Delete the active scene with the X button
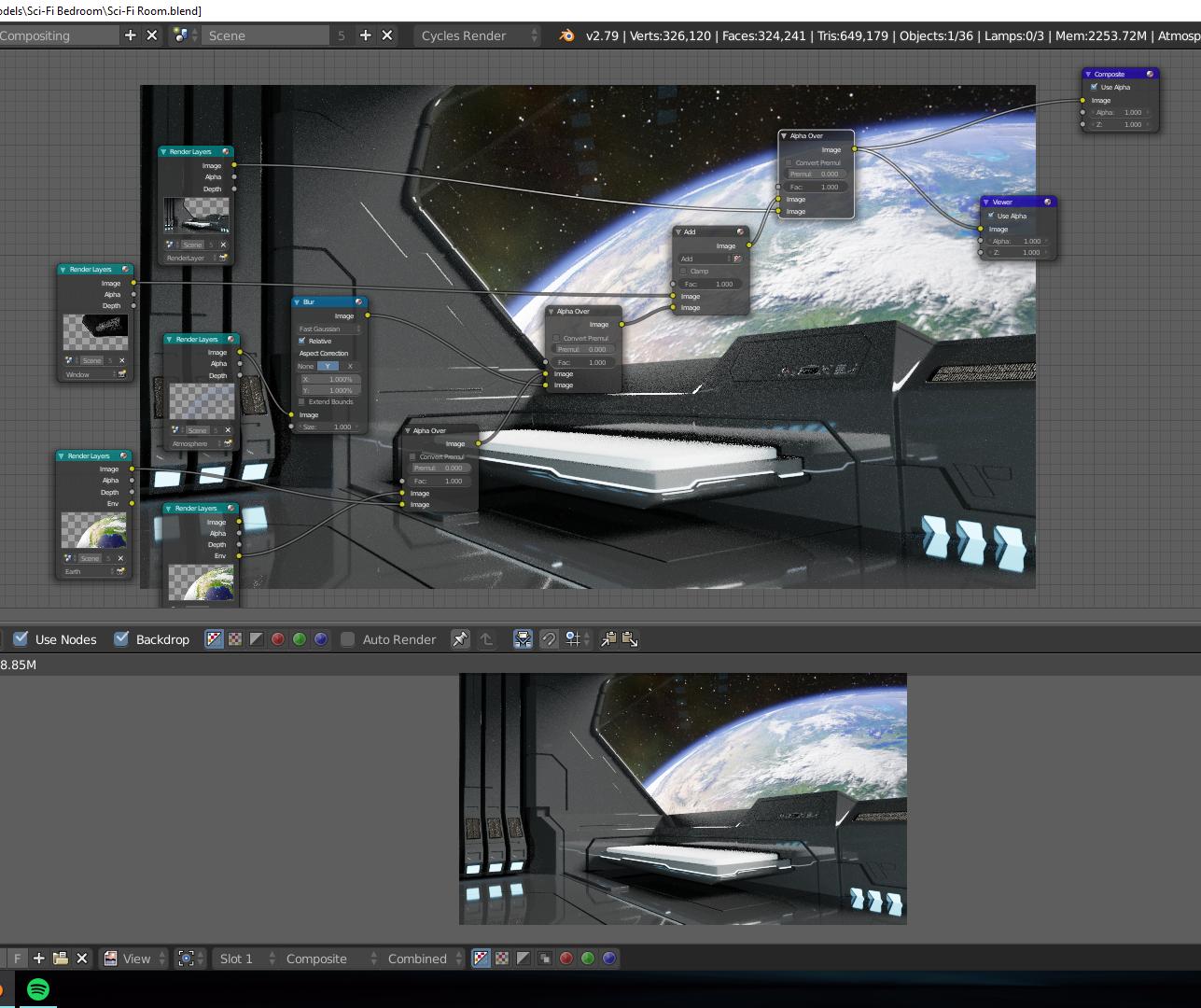 pyautogui.click(x=387, y=35)
